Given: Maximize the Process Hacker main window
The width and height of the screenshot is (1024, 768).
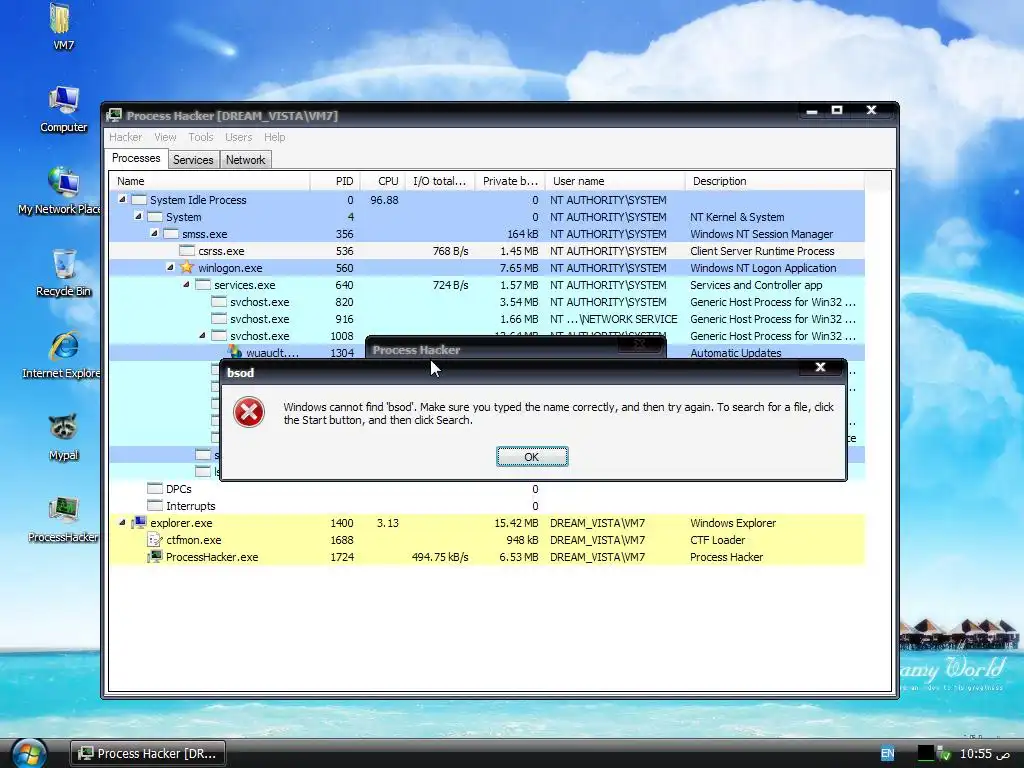Looking at the screenshot, I should pos(837,110).
